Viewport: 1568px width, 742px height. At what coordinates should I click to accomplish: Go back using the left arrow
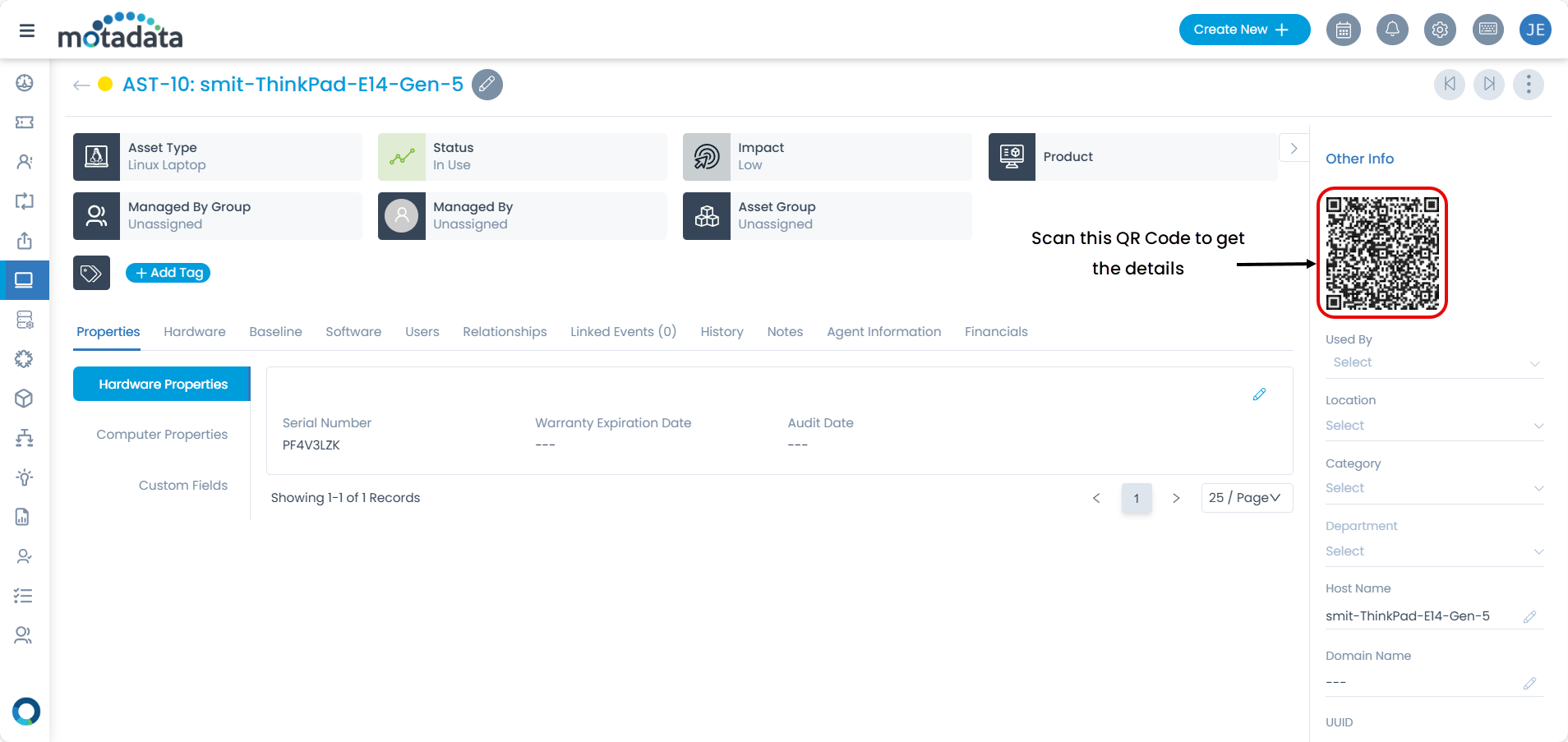[x=81, y=85]
